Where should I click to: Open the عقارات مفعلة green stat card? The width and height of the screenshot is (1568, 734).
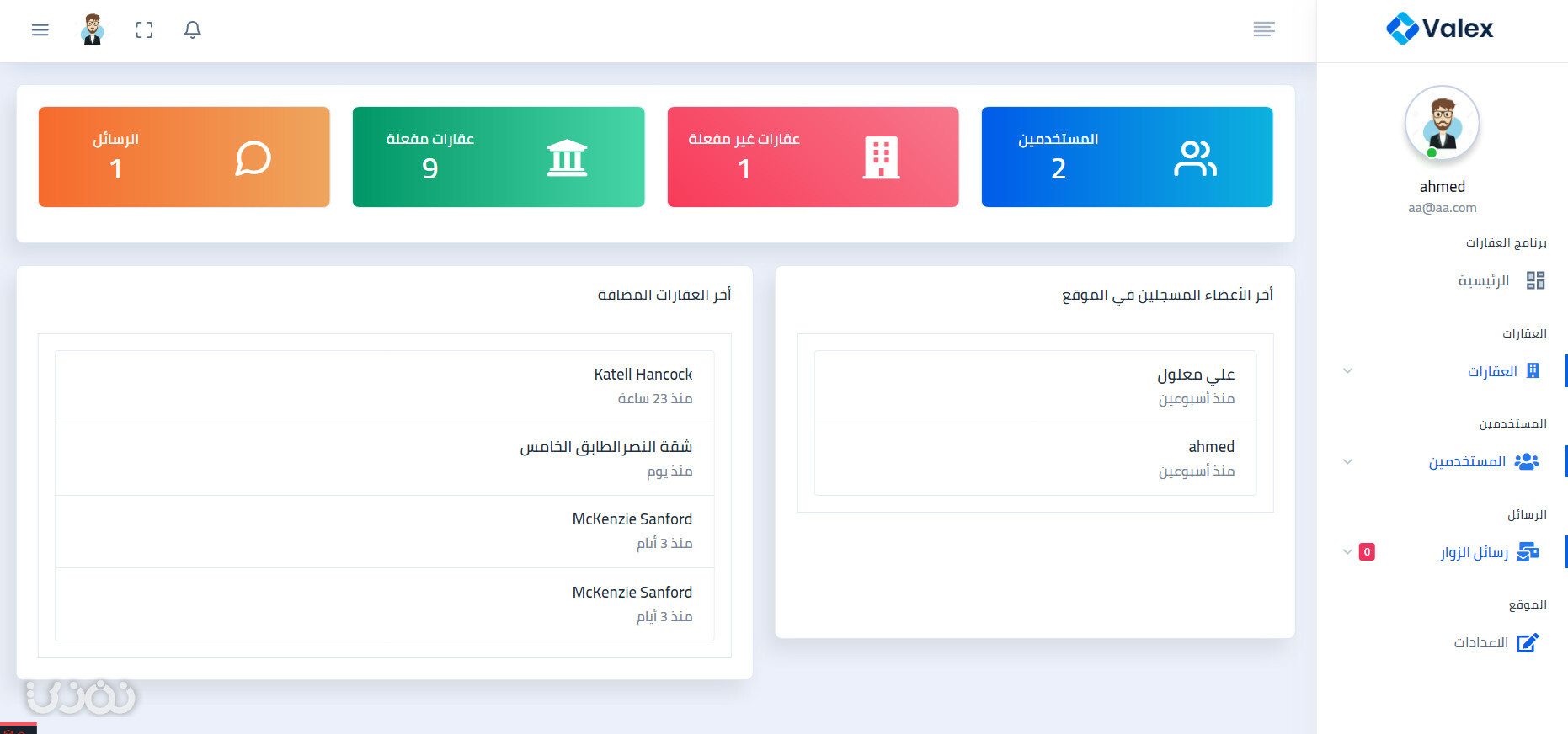click(499, 157)
